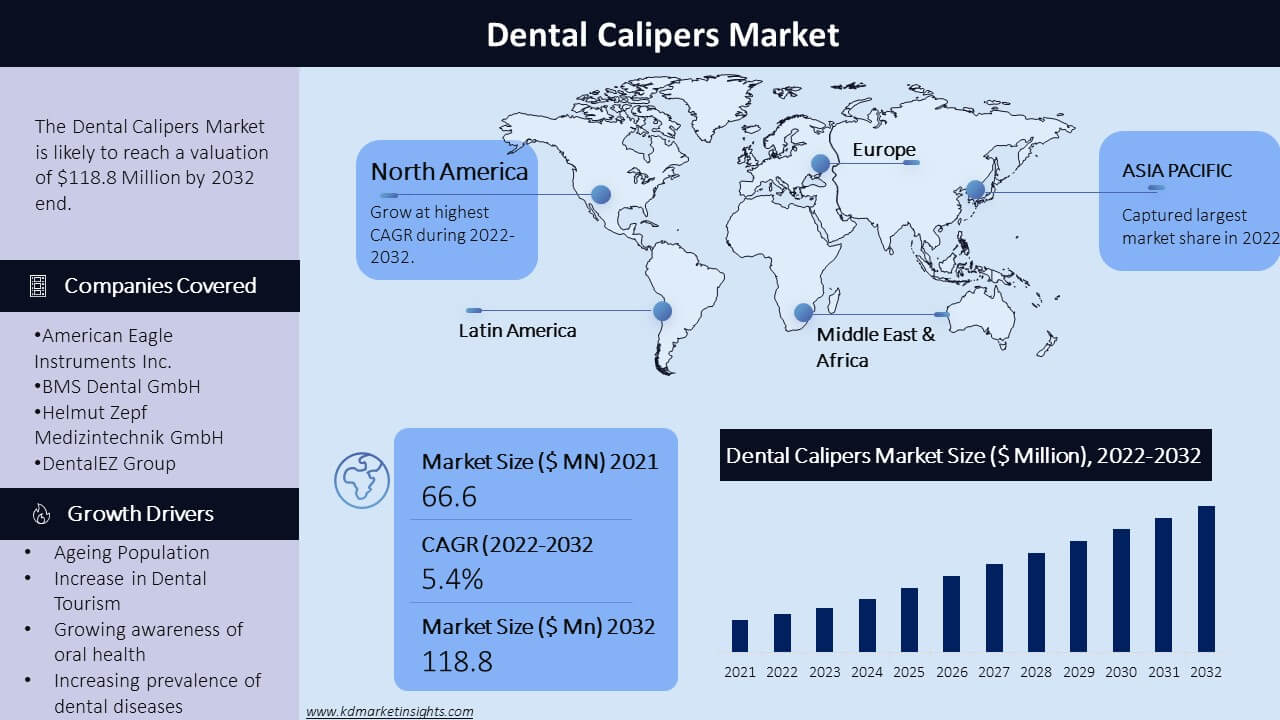Image resolution: width=1280 pixels, height=720 pixels.
Task: Click the 2025 bar in chart
Action: [909, 620]
